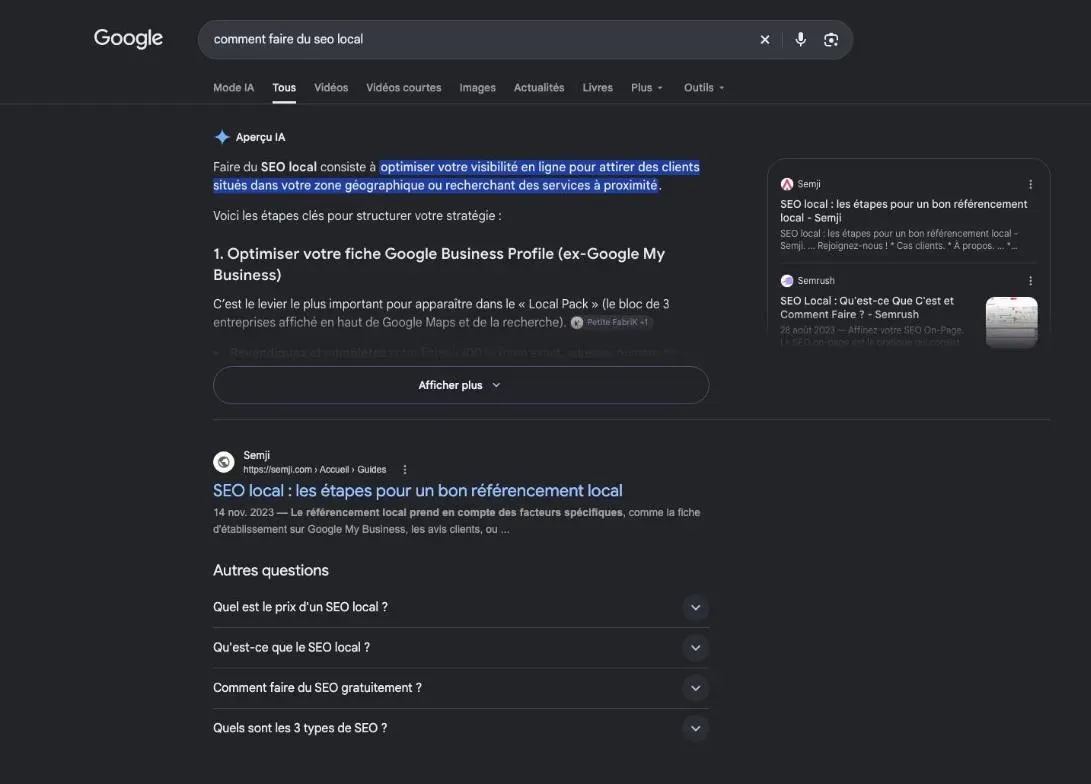The height and width of the screenshot is (784, 1091).
Task: Start voice search with the microphone icon
Action: click(800, 40)
